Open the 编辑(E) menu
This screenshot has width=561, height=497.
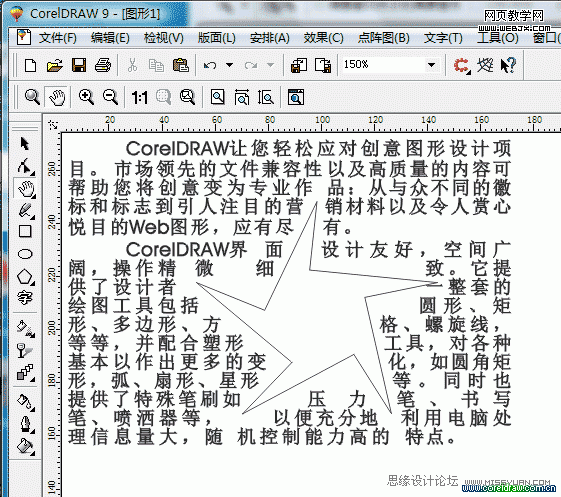pos(110,38)
